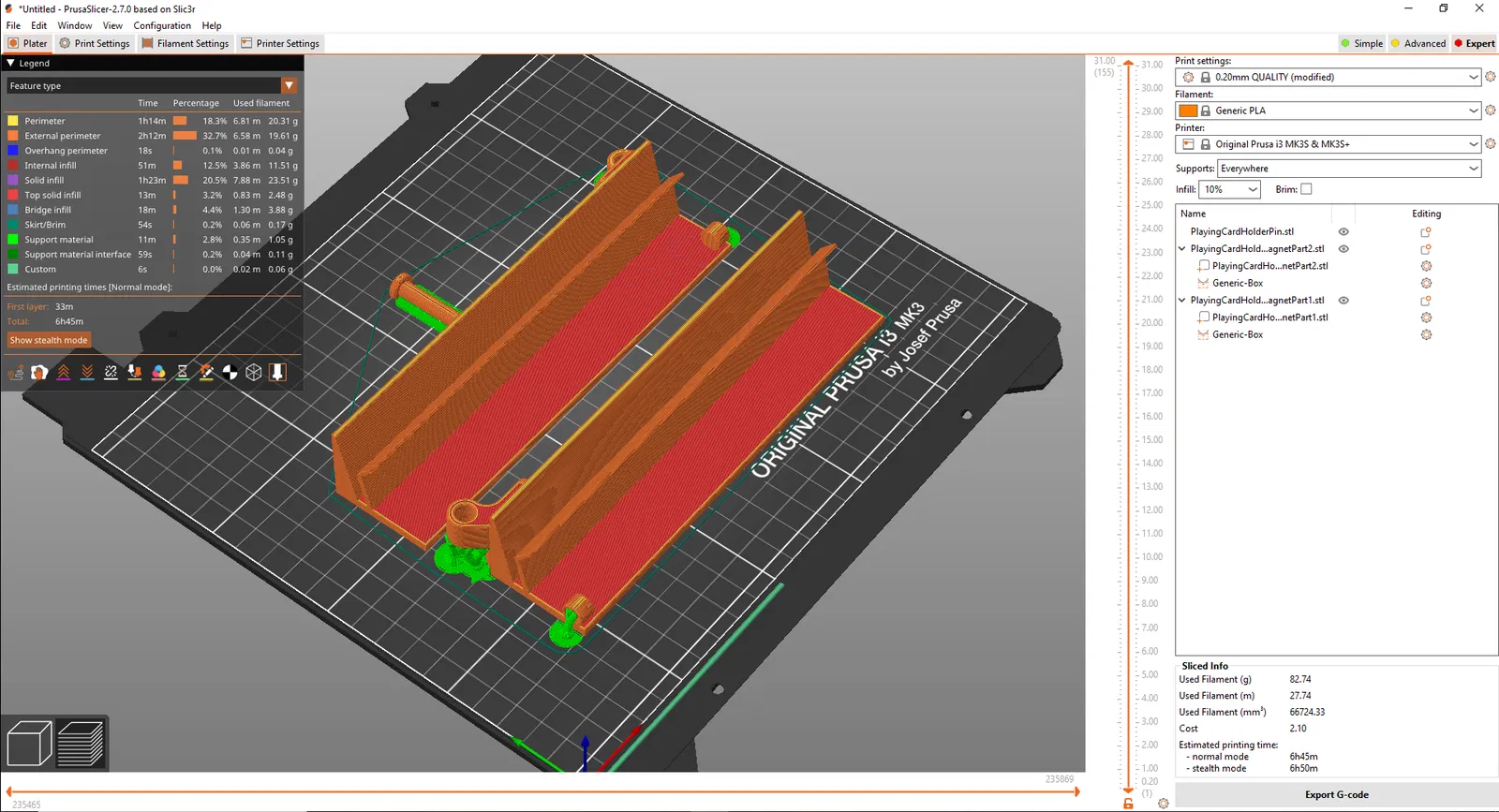The width and height of the screenshot is (1499, 812).
Task: Click Show stealth mode button
Action: tap(49, 340)
